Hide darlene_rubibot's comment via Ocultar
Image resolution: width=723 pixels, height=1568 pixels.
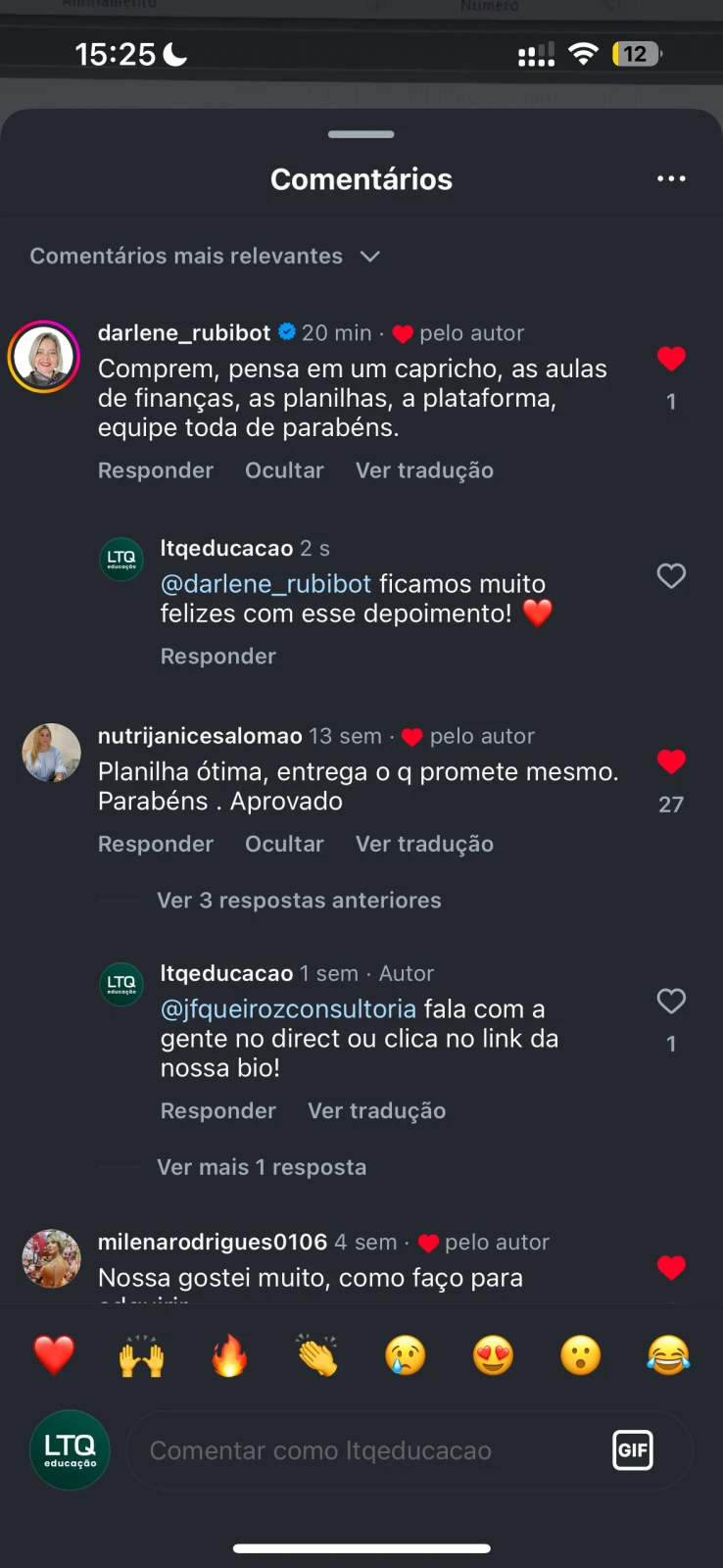point(284,470)
